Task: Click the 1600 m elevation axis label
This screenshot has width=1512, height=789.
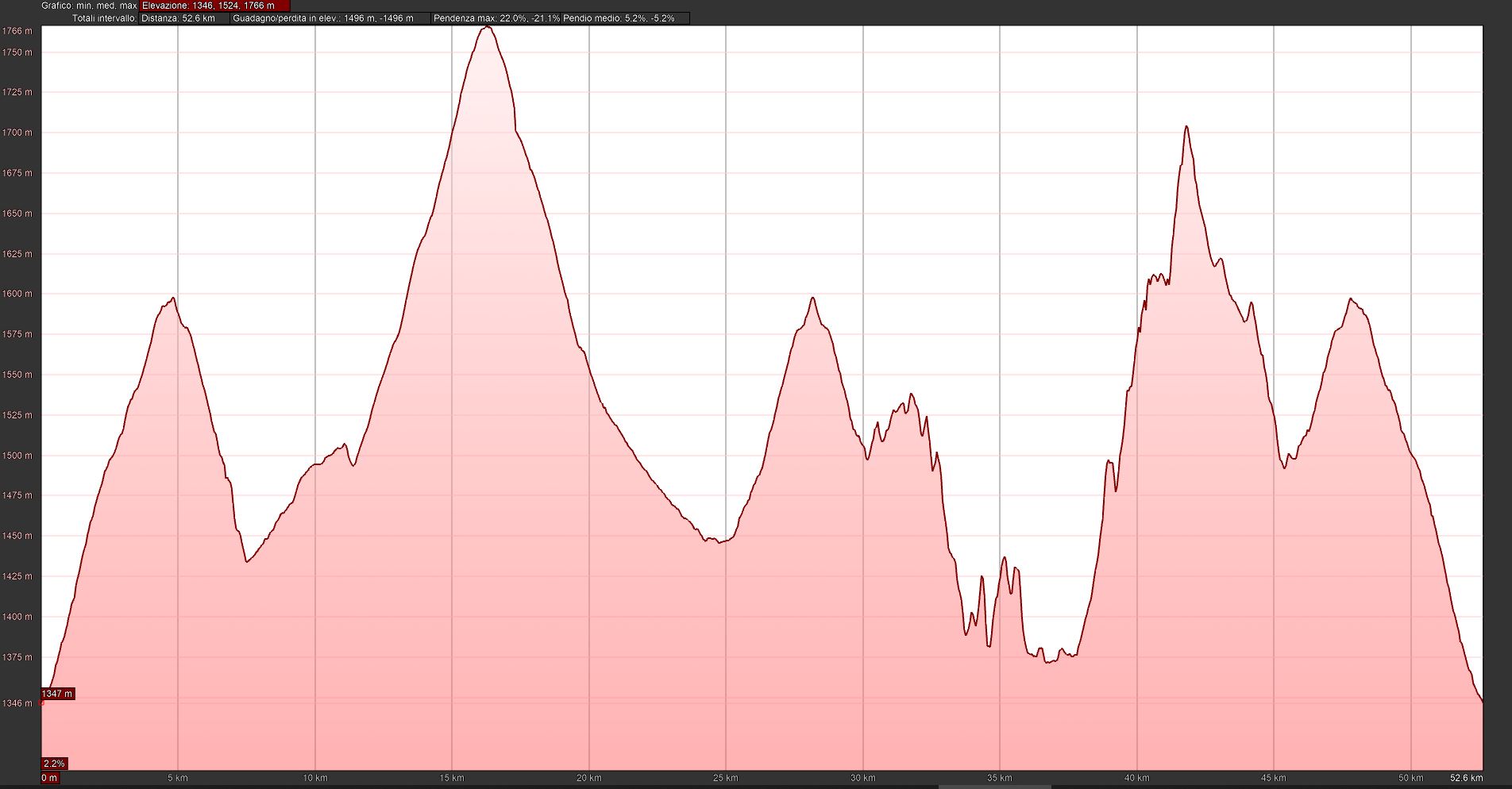Action: tap(17, 294)
